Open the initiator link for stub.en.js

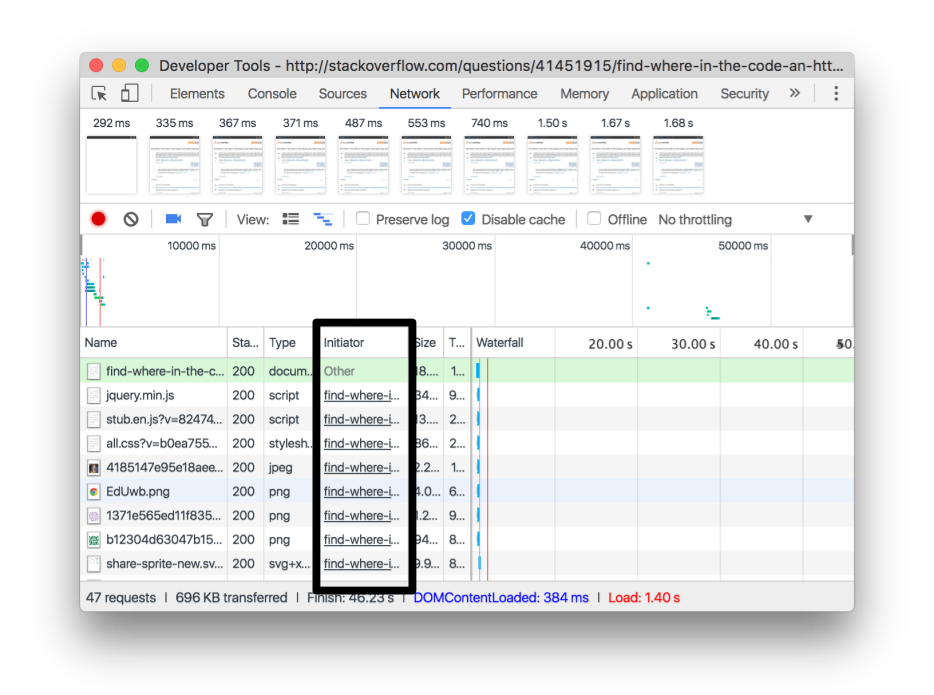tap(362, 419)
